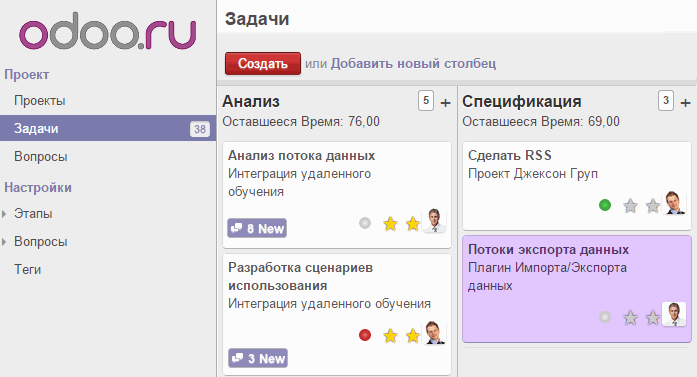Click green status dot on Сделать RSS card
The image size is (697, 377).
[605, 205]
